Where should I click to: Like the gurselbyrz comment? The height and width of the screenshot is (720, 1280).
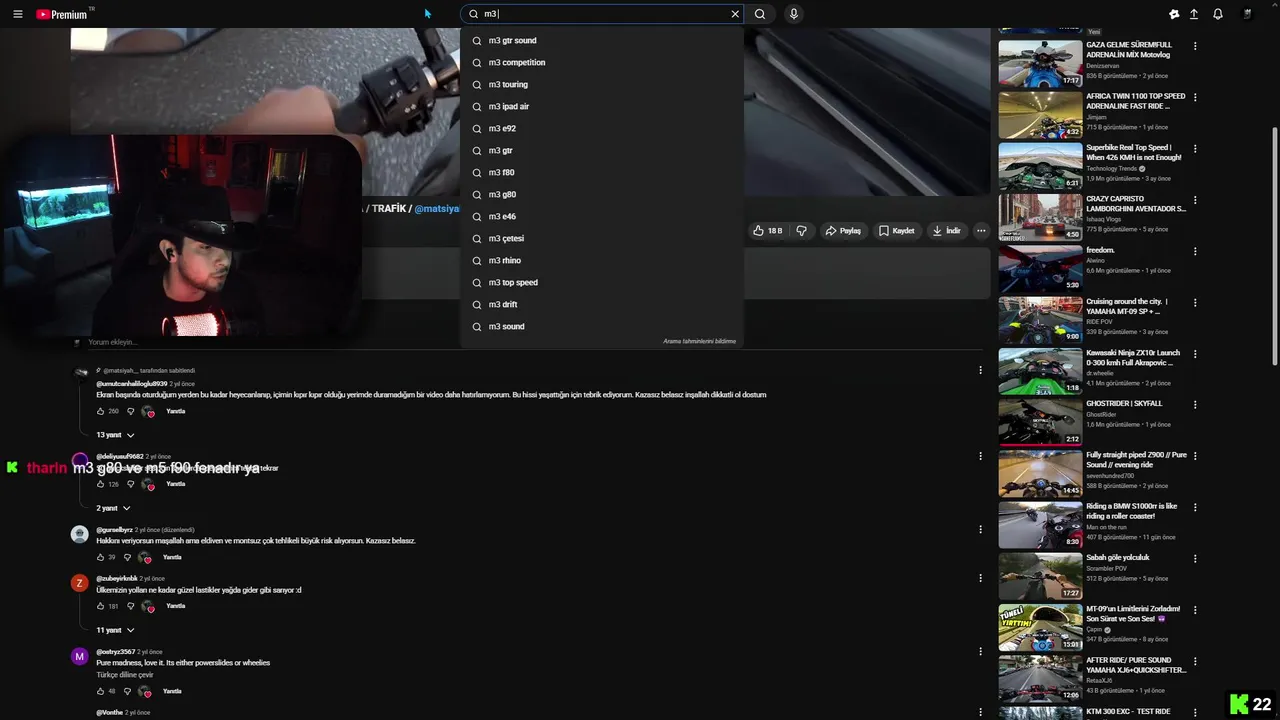coord(101,557)
